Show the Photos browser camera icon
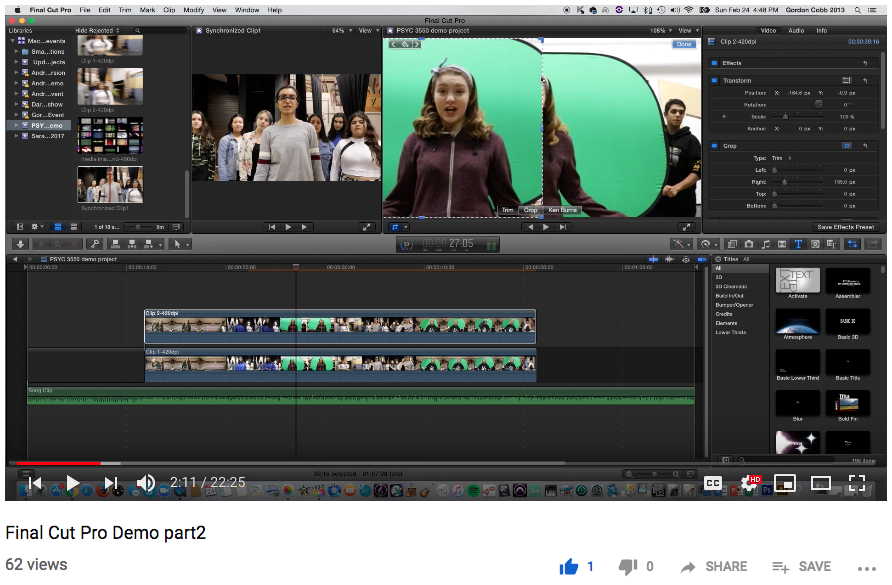The image size is (892, 585). (749, 244)
